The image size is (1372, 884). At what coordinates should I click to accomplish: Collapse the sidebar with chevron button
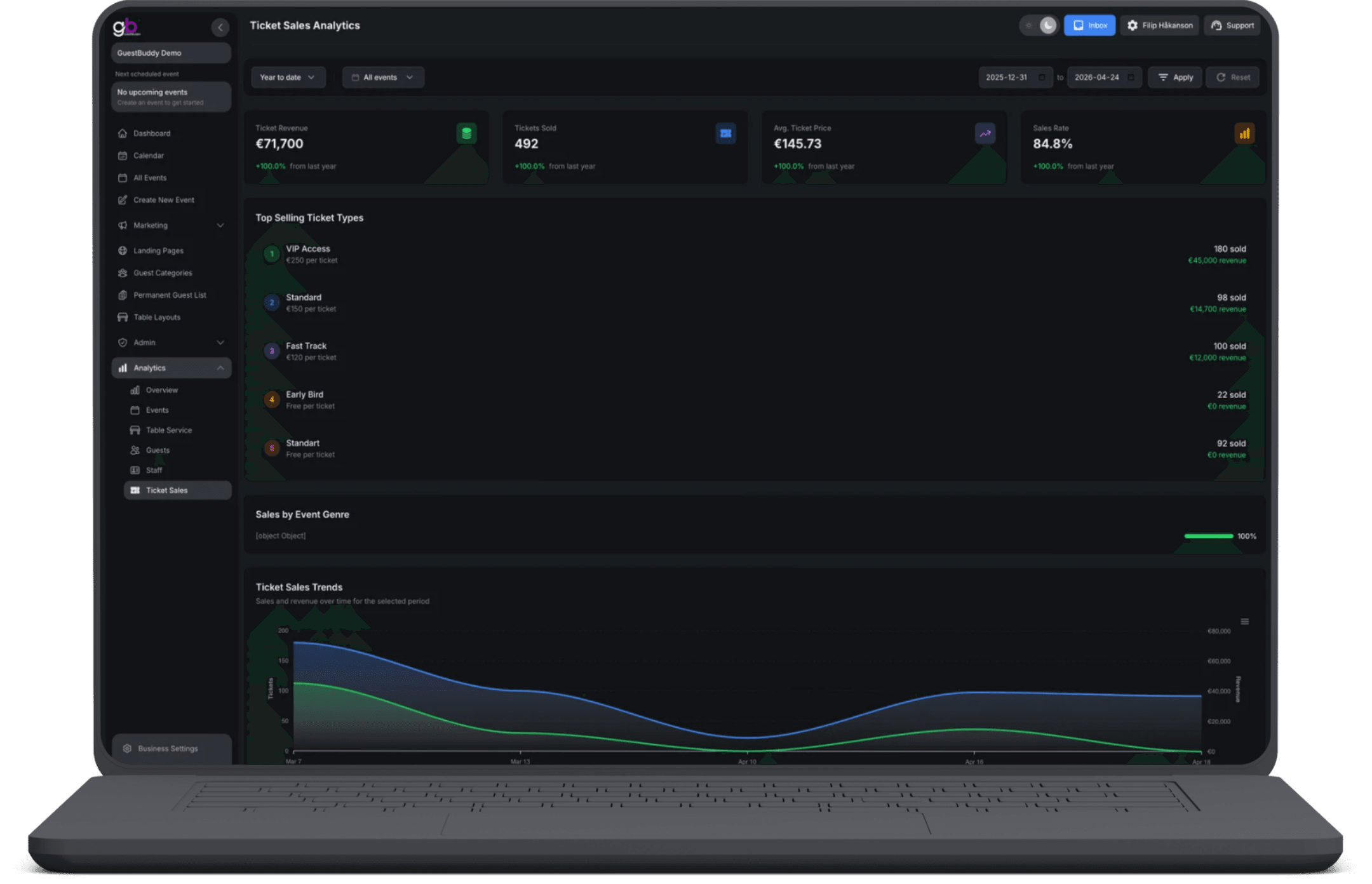pos(220,27)
